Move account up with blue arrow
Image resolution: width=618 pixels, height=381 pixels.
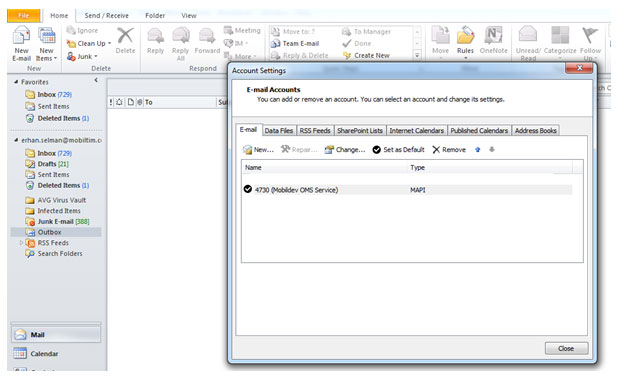point(478,150)
